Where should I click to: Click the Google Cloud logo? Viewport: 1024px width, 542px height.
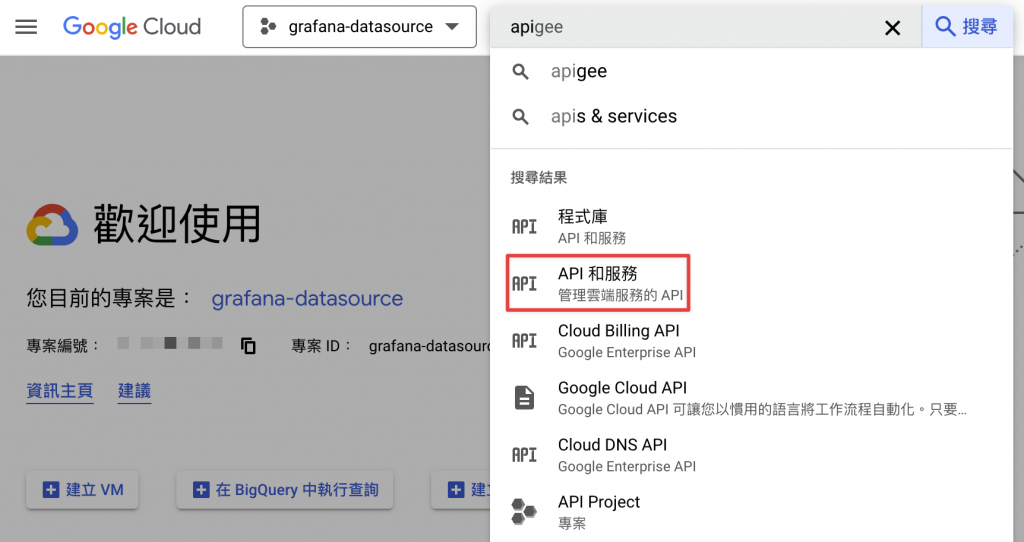(x=132, y=27)
